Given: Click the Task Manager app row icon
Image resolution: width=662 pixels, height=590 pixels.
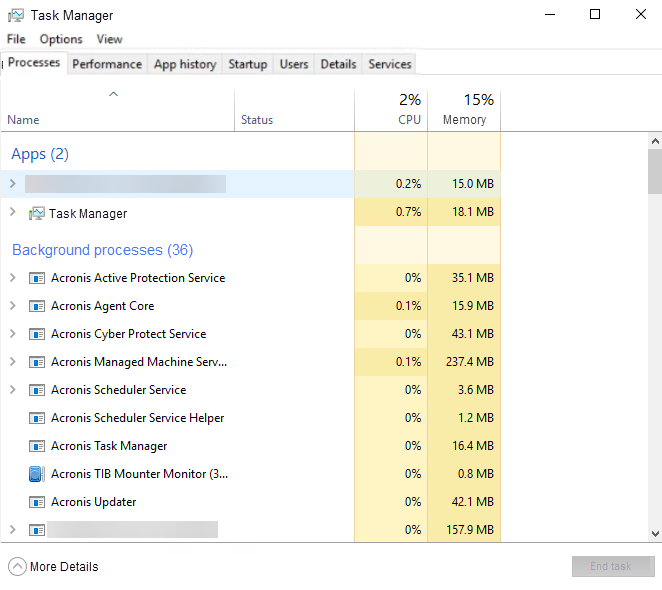Looking at the screenshot, I should click(x=37, y=213).
